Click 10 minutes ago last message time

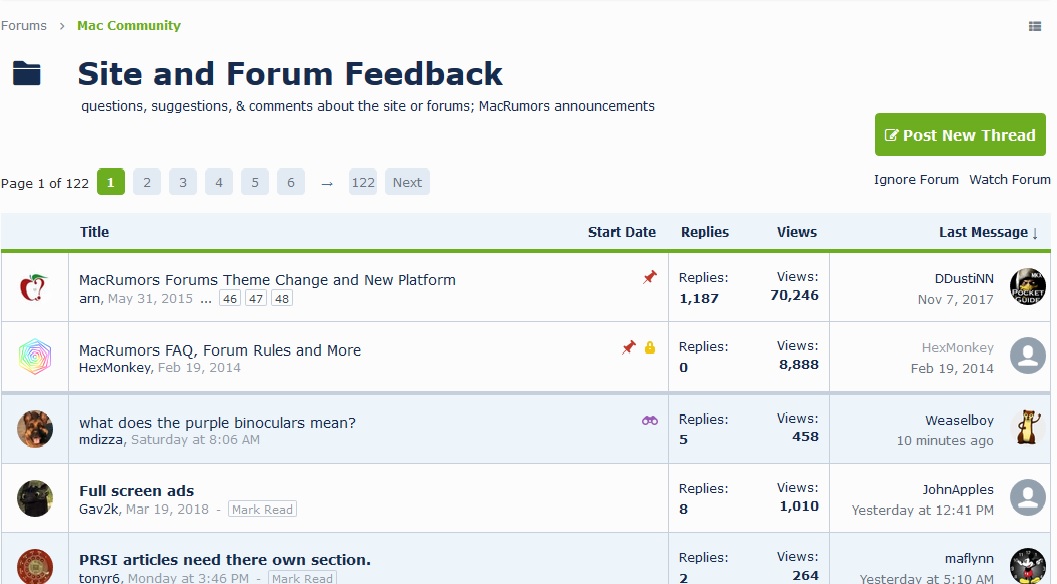[x=945, y=440]
